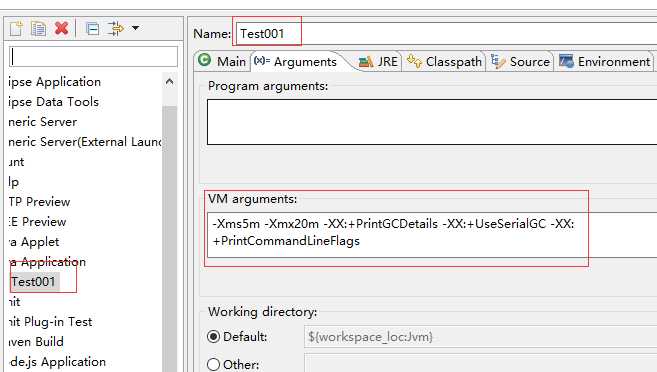Collapse all configuration tree items
This screenshot has height=372, width=657.
tap(92, 28)
